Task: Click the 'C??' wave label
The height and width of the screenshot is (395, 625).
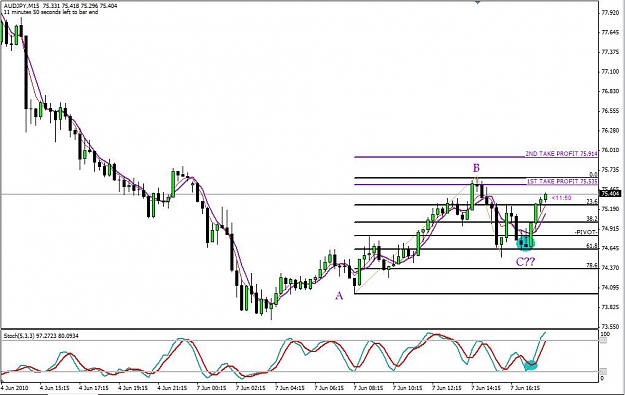Action: pos(525,262)
